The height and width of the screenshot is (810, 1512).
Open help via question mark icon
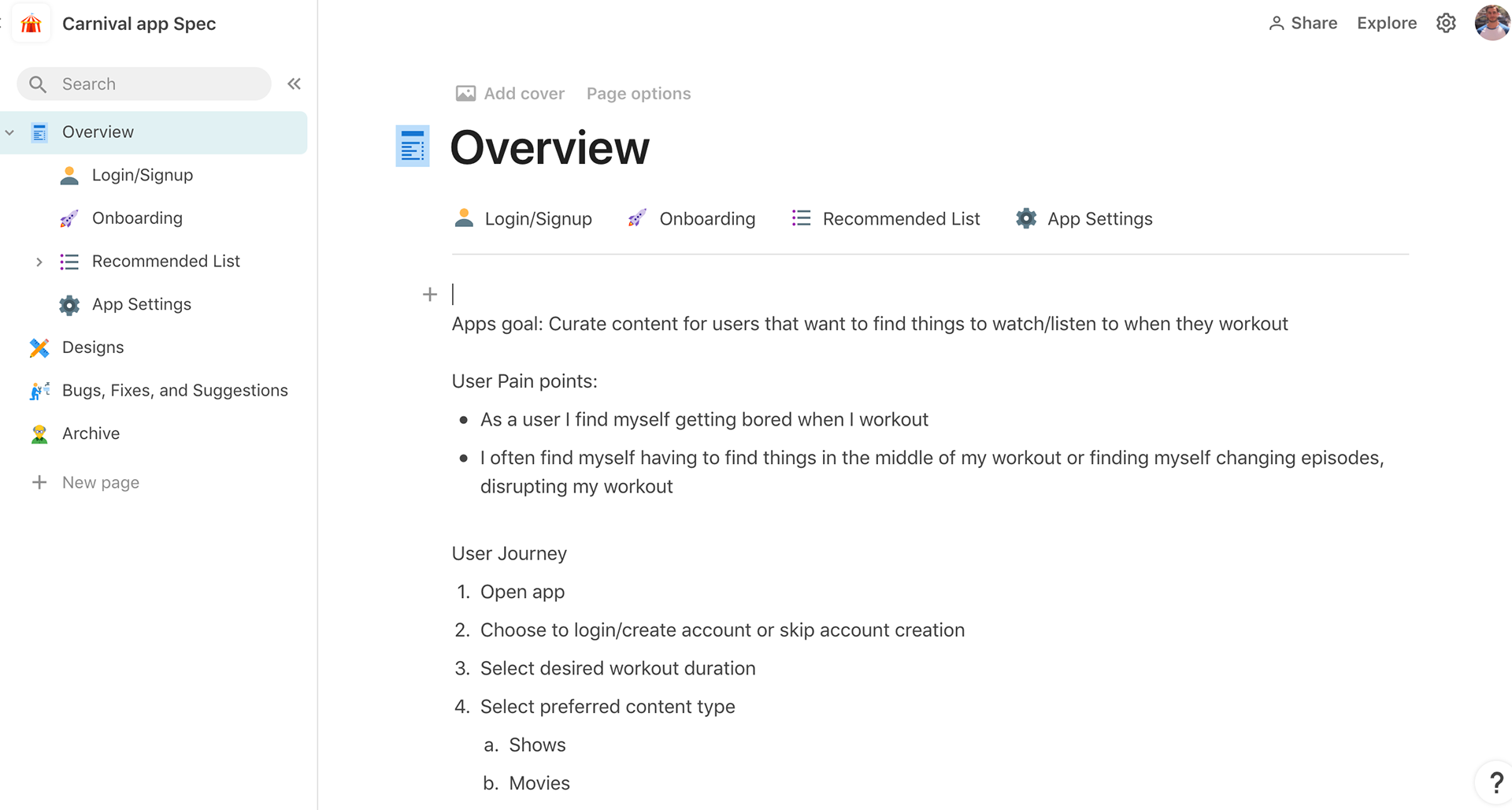(1495, 782)
